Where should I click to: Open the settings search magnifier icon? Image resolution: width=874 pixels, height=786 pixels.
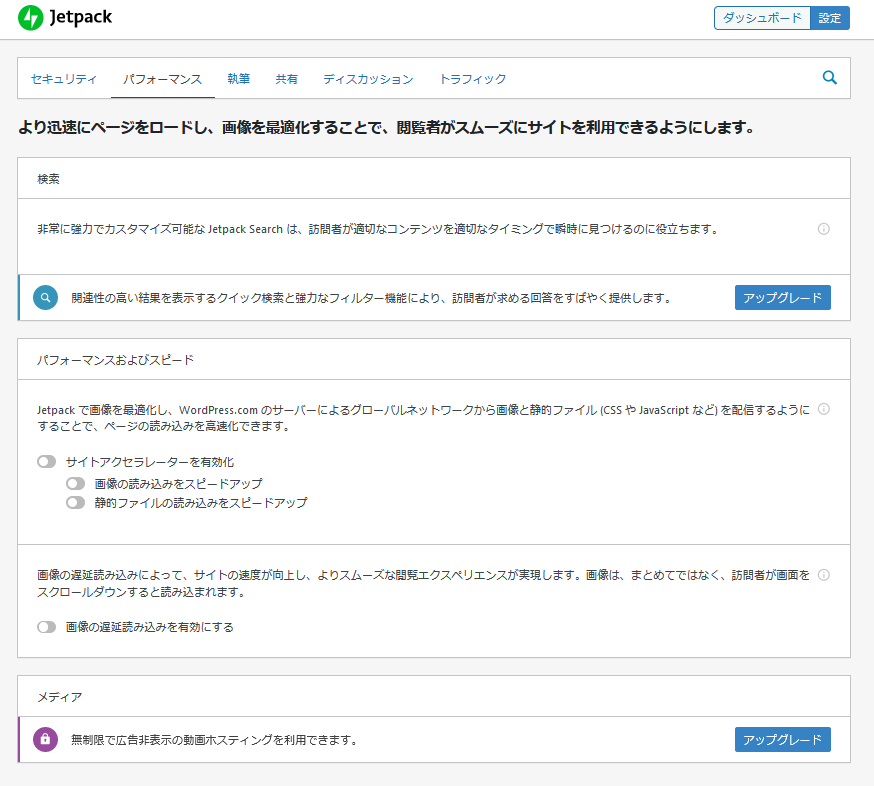tap(829, 78)
